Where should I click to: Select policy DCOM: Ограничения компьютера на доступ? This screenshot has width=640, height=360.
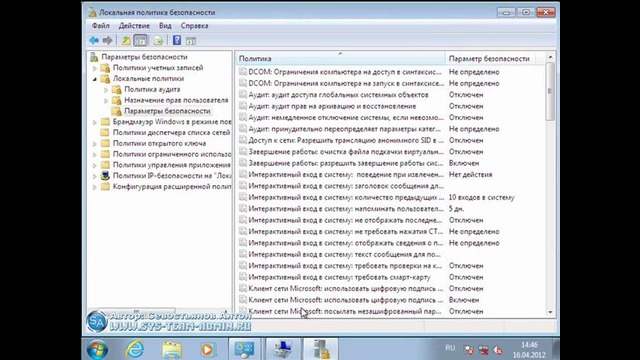tap(345, 72)
